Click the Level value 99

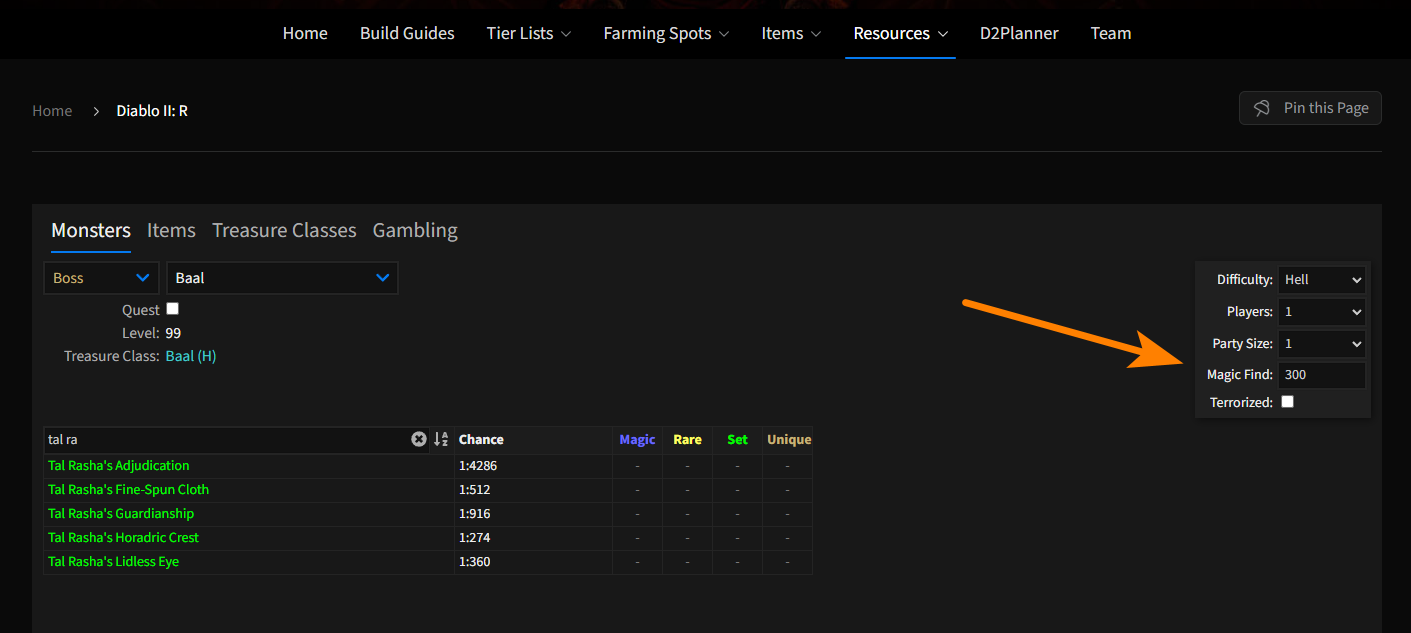173,333
